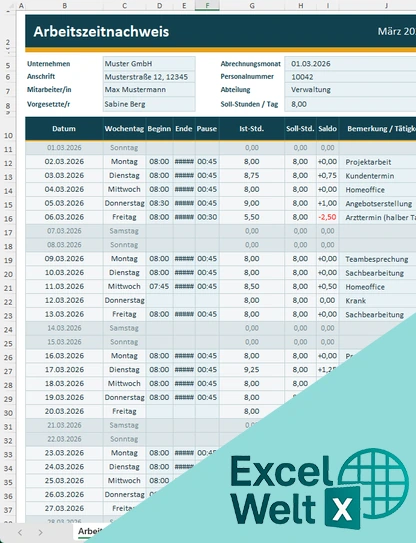Image resolution: width=416 pixels, height=543 pixels.
Task: Click Soll-Stunden / Tag value '8,00'
Action: 350,104
